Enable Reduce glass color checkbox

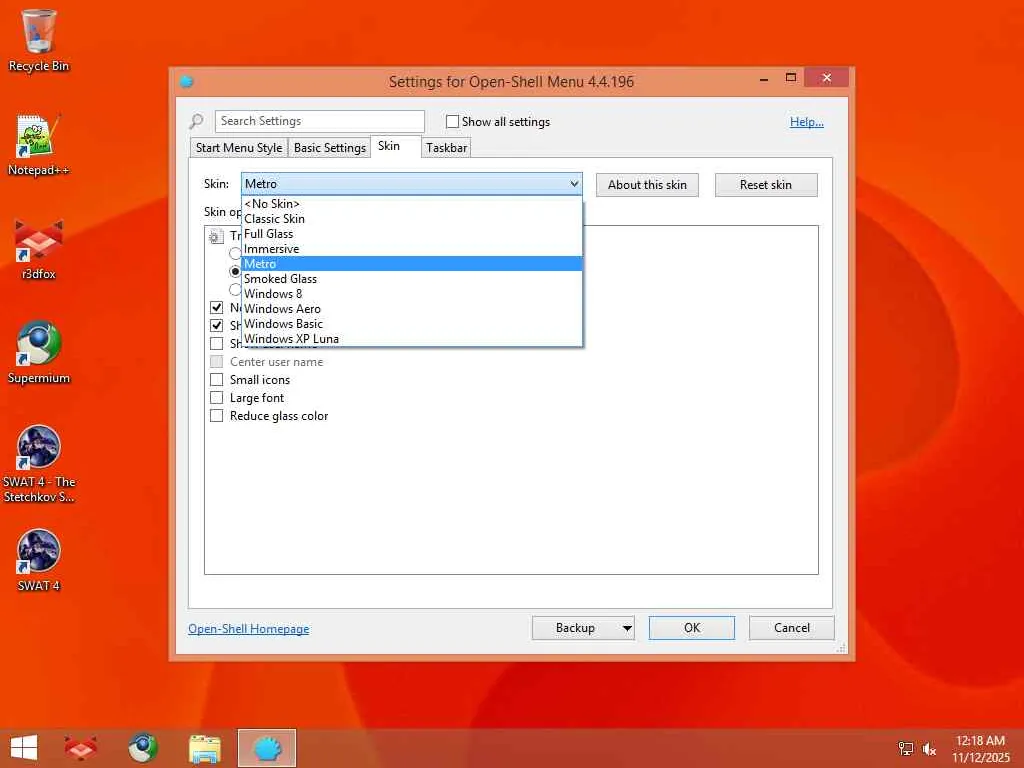tap(216, 416)
